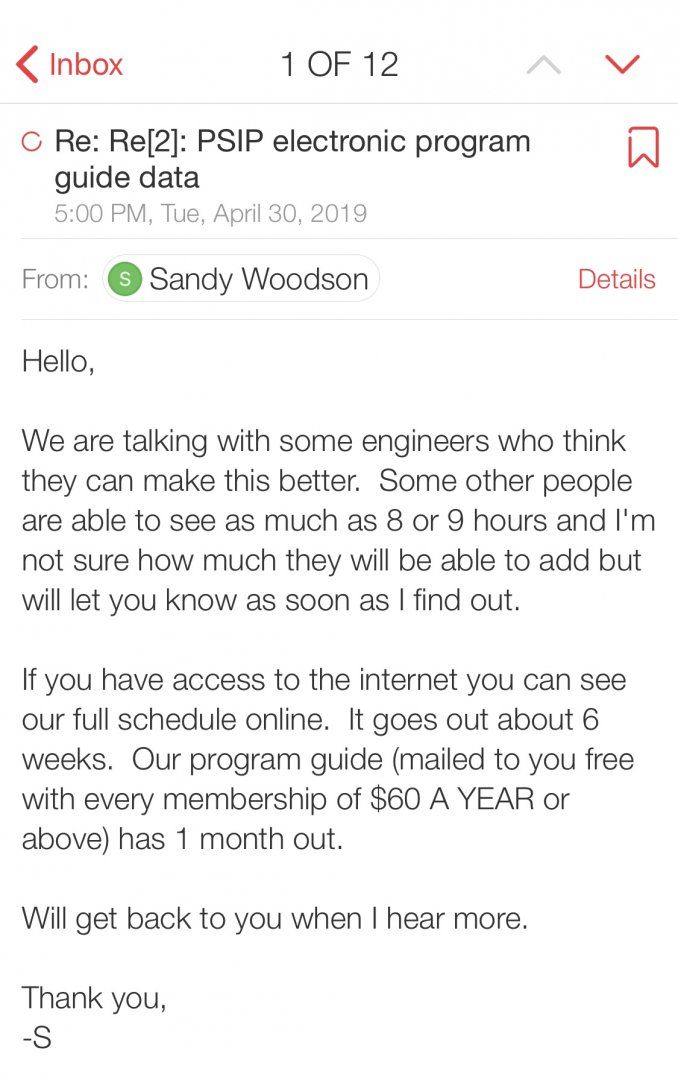Screen dimensions: 678x1080
Task: Tap the Will get back to you line
Action: 275,919
